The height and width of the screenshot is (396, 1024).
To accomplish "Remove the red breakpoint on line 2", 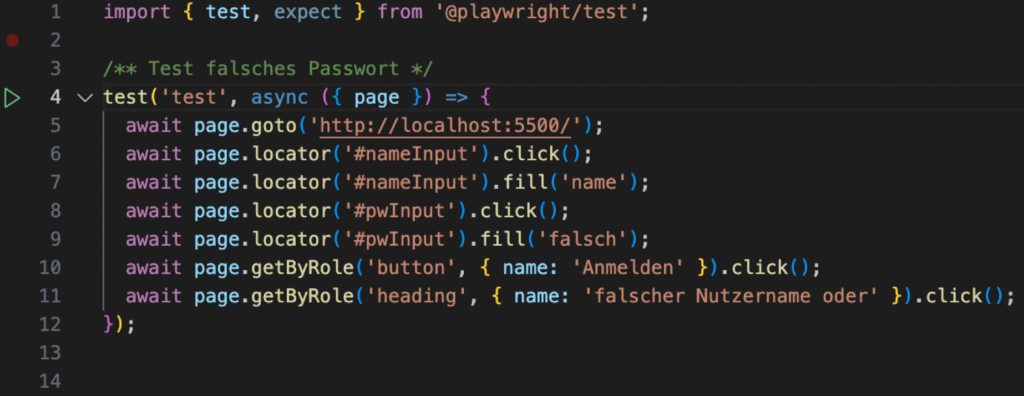I will (12, 41).
